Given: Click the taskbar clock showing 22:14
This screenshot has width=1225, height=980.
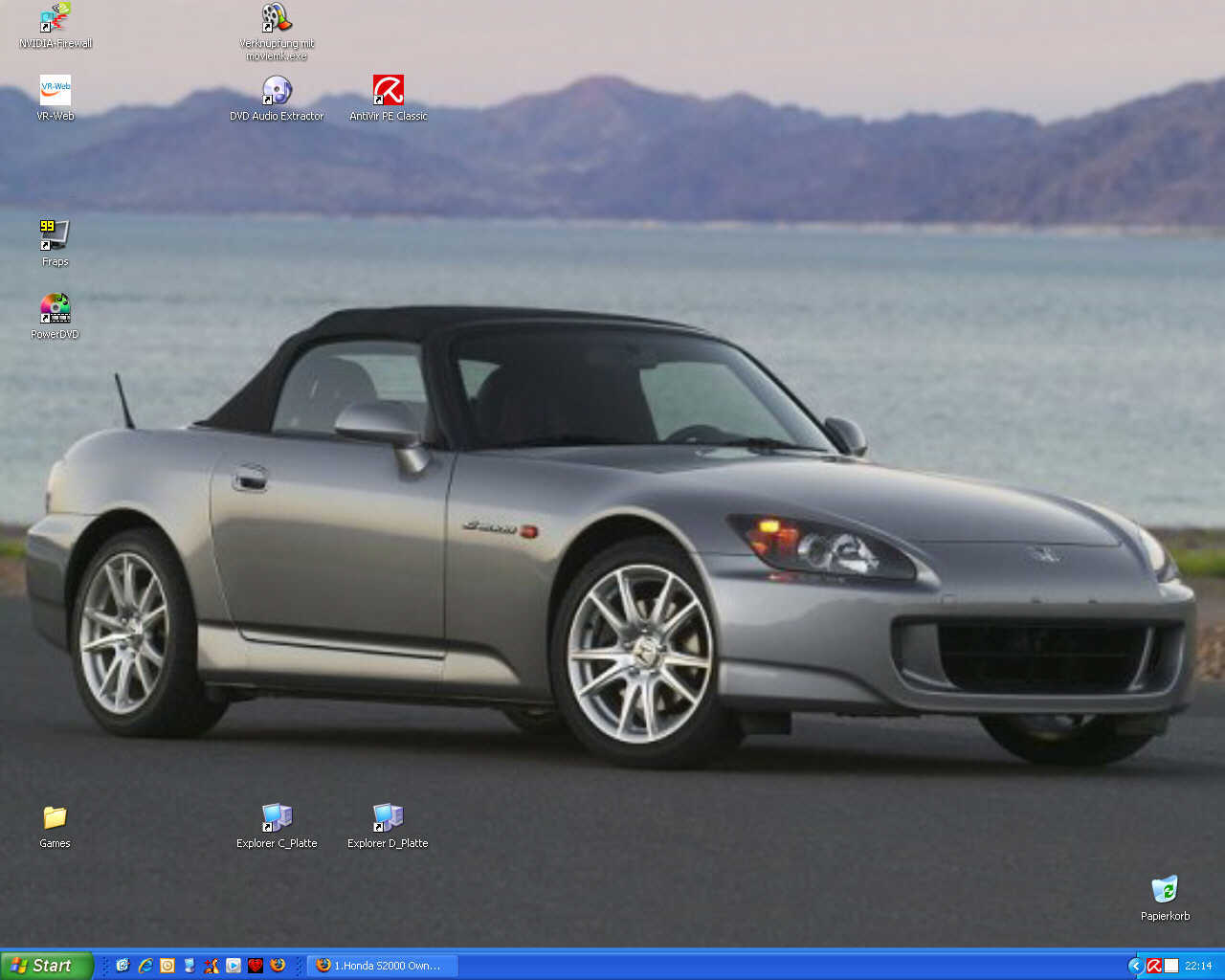Looking at the screenshot, I should pos(1198,966).
